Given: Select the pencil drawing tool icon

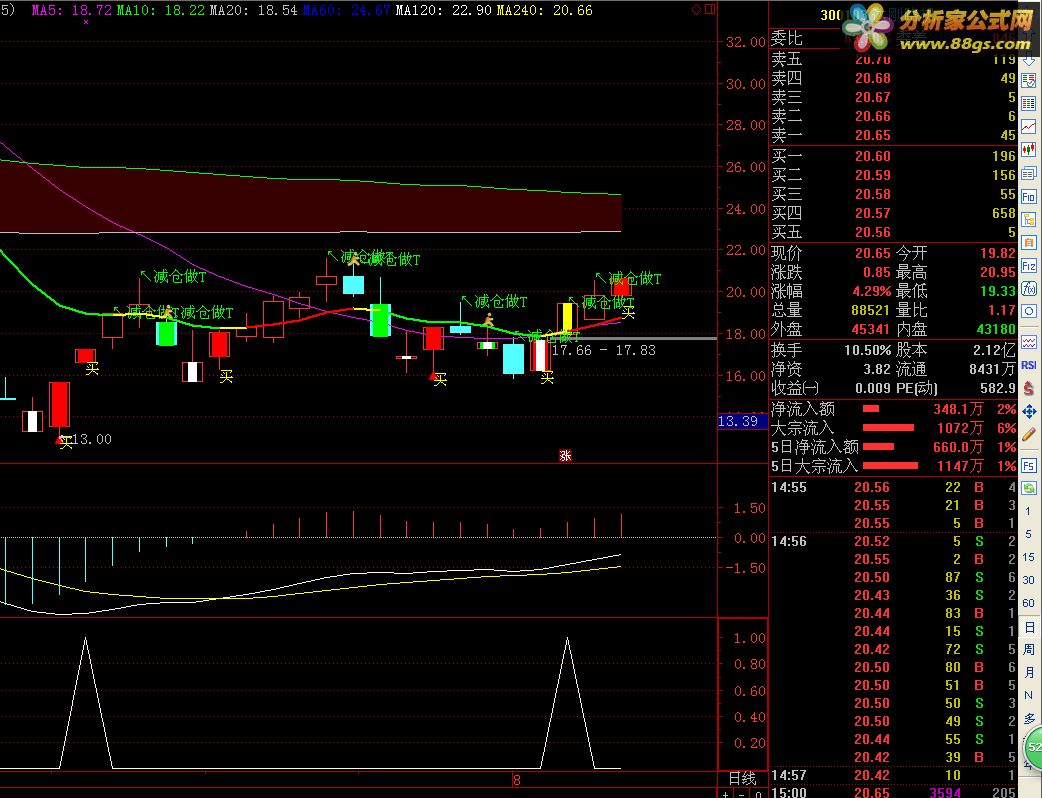Looking at the screenshot, I should pyautogui.click(x=1029, y=435).
